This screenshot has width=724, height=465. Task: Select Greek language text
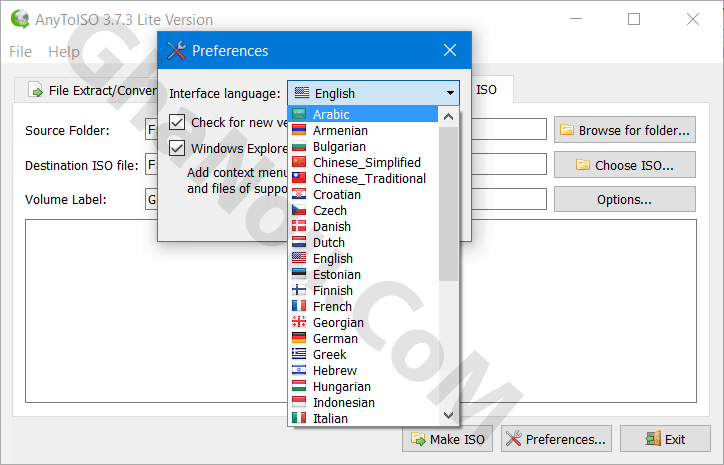(x=330, y=355)
